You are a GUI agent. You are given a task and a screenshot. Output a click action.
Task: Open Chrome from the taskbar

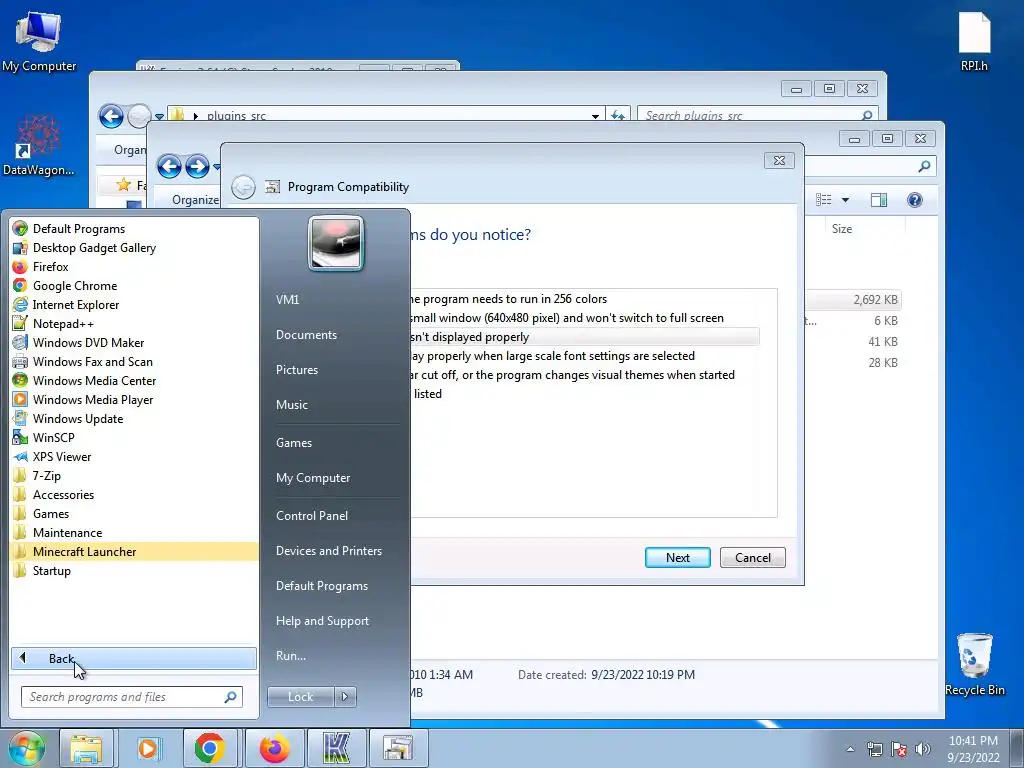tap(209, 748)
